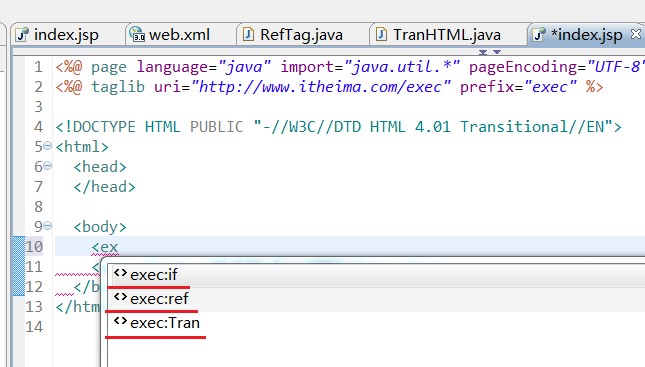Click line number 1 in the gutter
This screenshot has height=367, width=645.
click(x=38, y=67)
